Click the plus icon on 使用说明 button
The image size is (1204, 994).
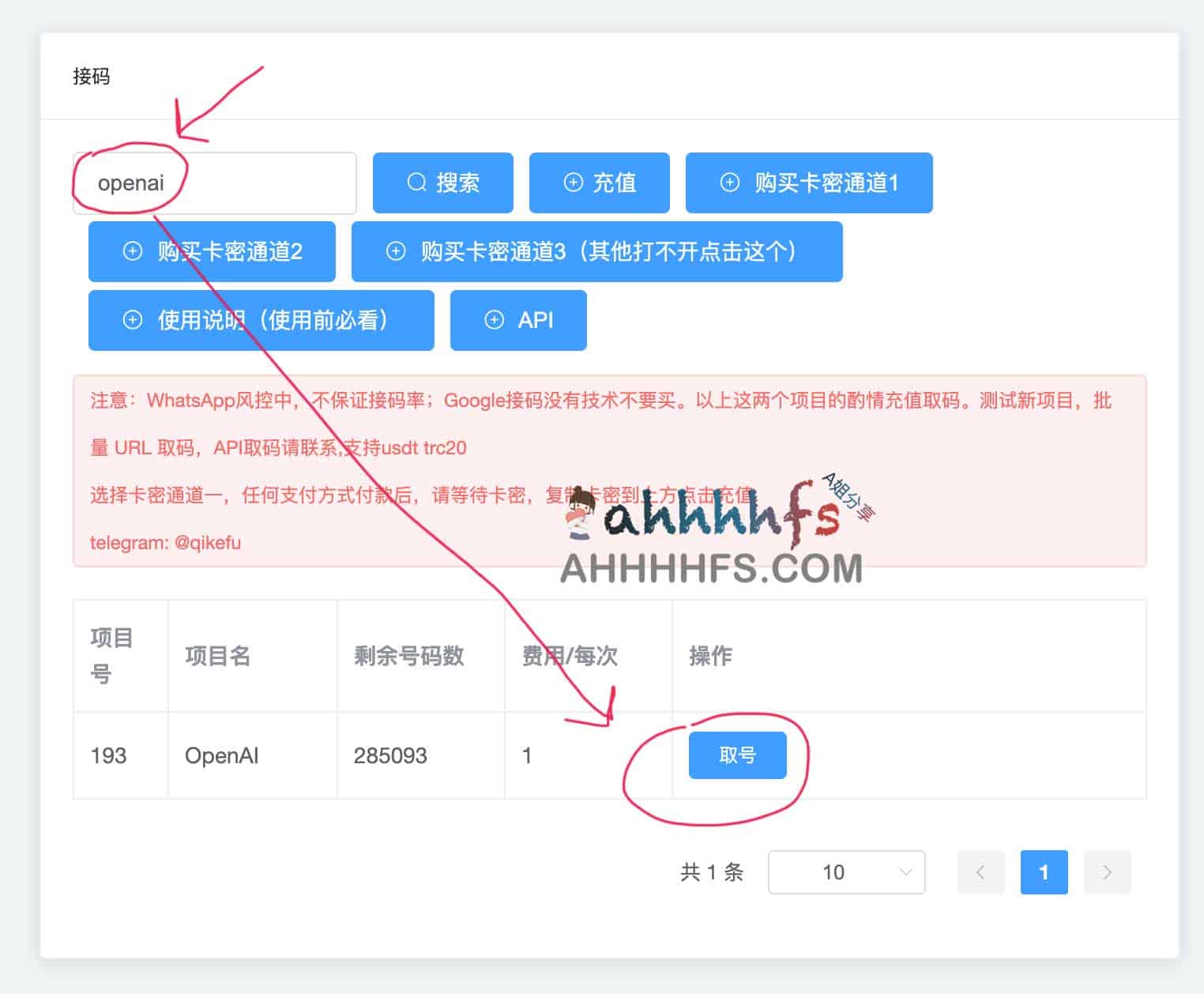tap(133, 320)
